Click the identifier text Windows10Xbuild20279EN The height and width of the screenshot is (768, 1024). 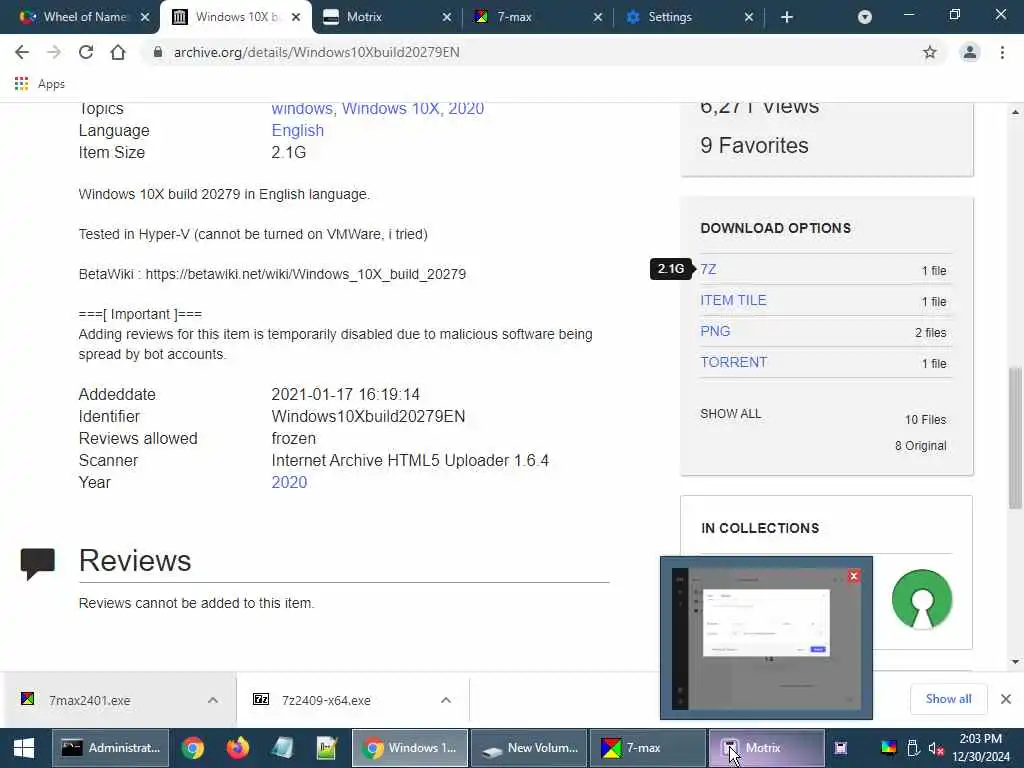pos(368,417)
